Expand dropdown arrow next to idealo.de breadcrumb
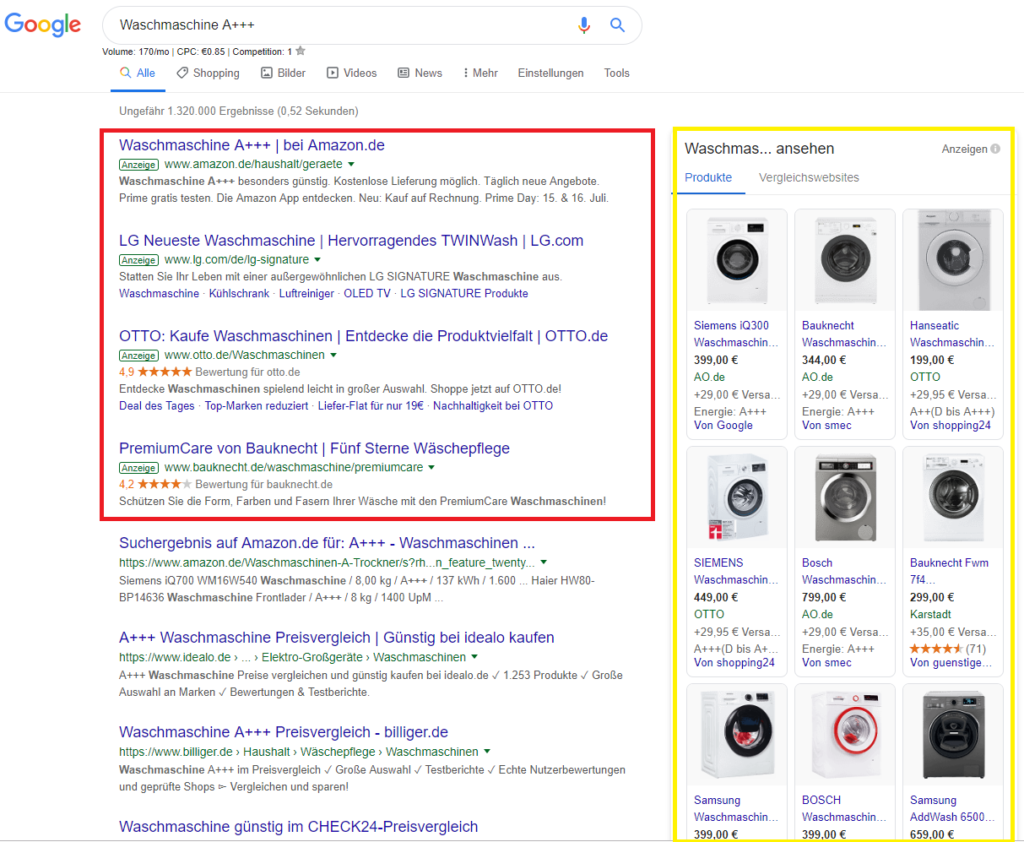The height and width of the screenshot is (842, 1024). pos(474,657)
